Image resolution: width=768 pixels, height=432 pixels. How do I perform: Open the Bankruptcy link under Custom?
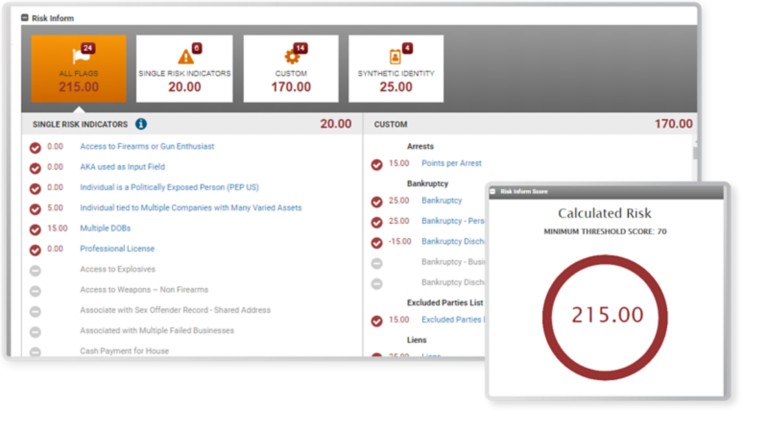(442, 200)
